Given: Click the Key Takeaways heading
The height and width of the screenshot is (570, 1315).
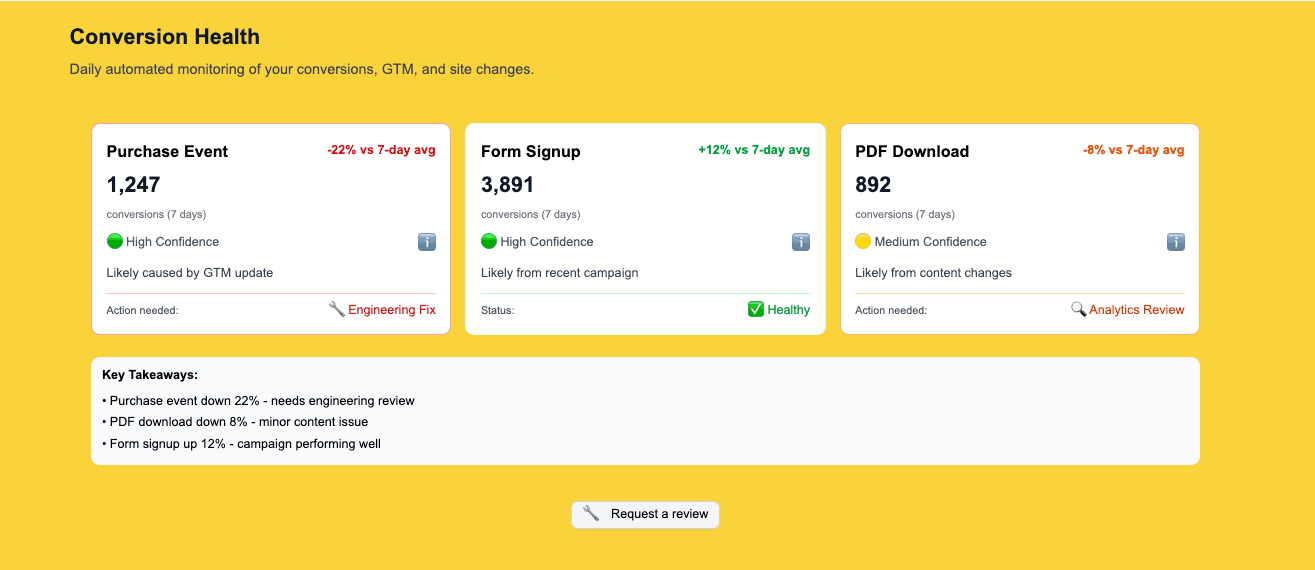Looking at the screenshot, I should point(150,375).
